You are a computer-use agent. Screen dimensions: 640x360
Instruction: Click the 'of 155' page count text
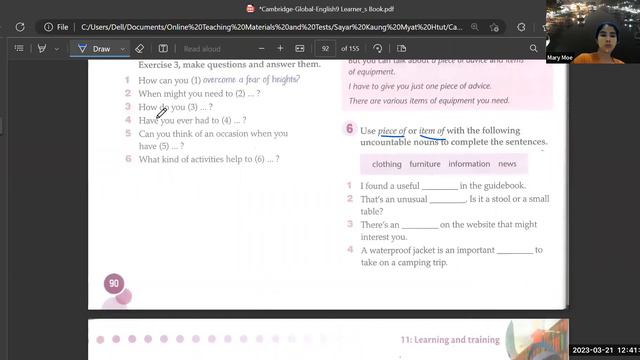pos(350,49)
